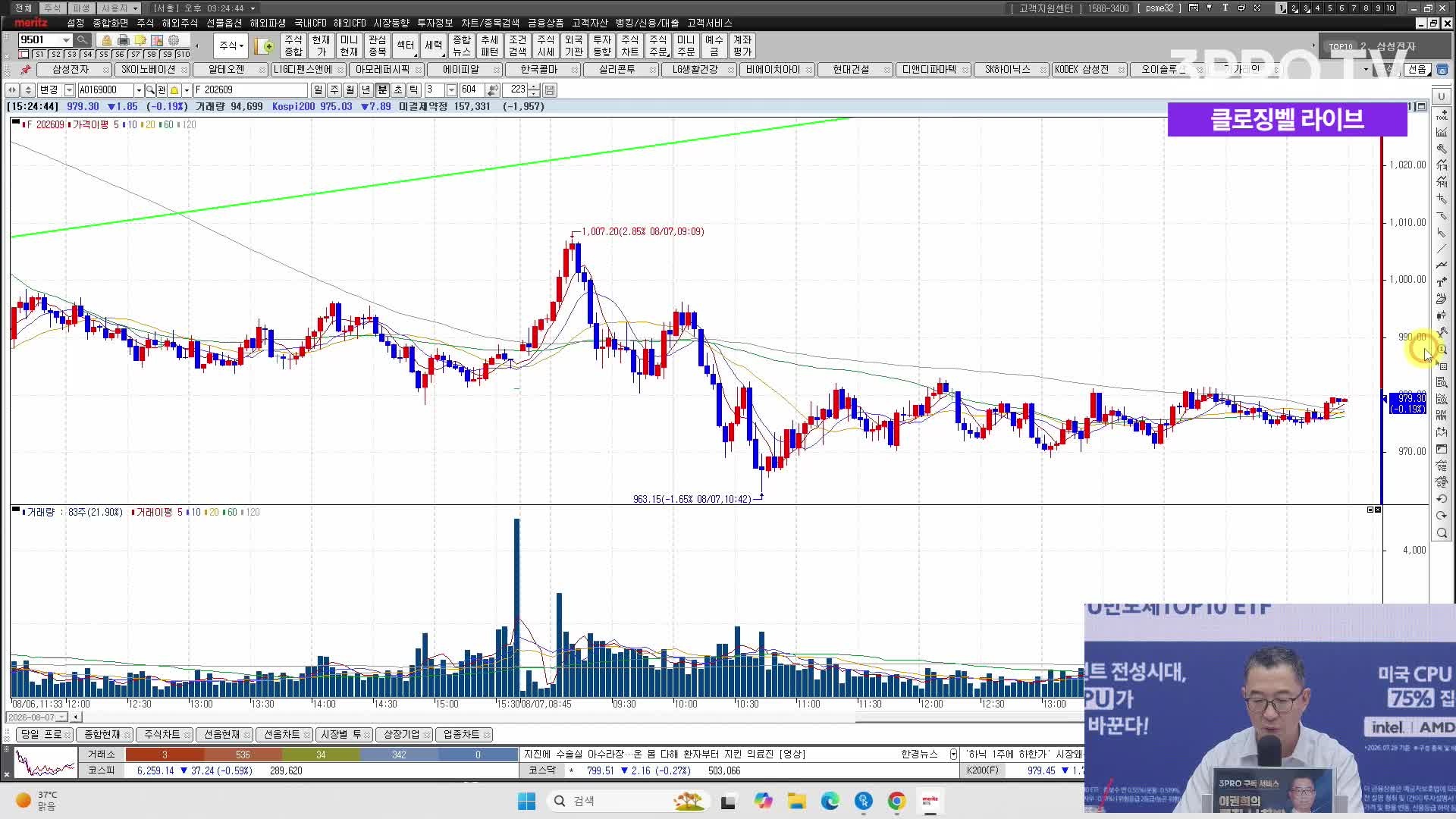The width and height of the screenshot is (1456, 819).
Task: Open the 2026-08-07 date dropdown
Action: click(x=62, y=717)
